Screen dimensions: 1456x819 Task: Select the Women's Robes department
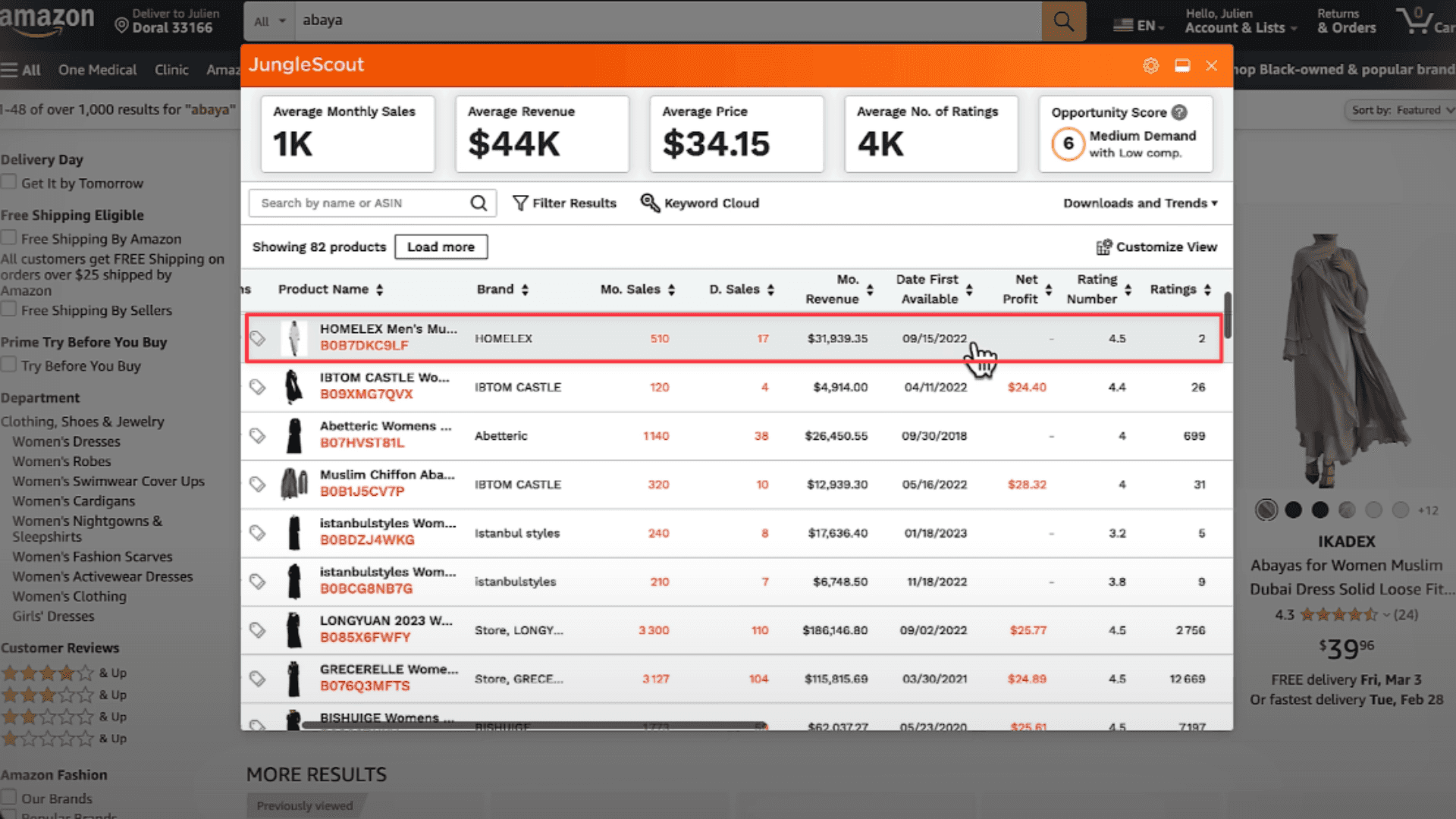(x=61, y=461)
